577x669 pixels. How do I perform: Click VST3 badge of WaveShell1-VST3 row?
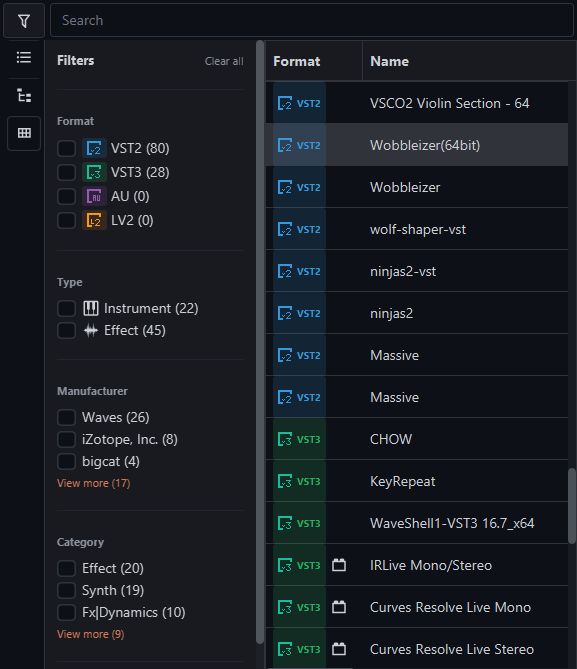(299, 523)
